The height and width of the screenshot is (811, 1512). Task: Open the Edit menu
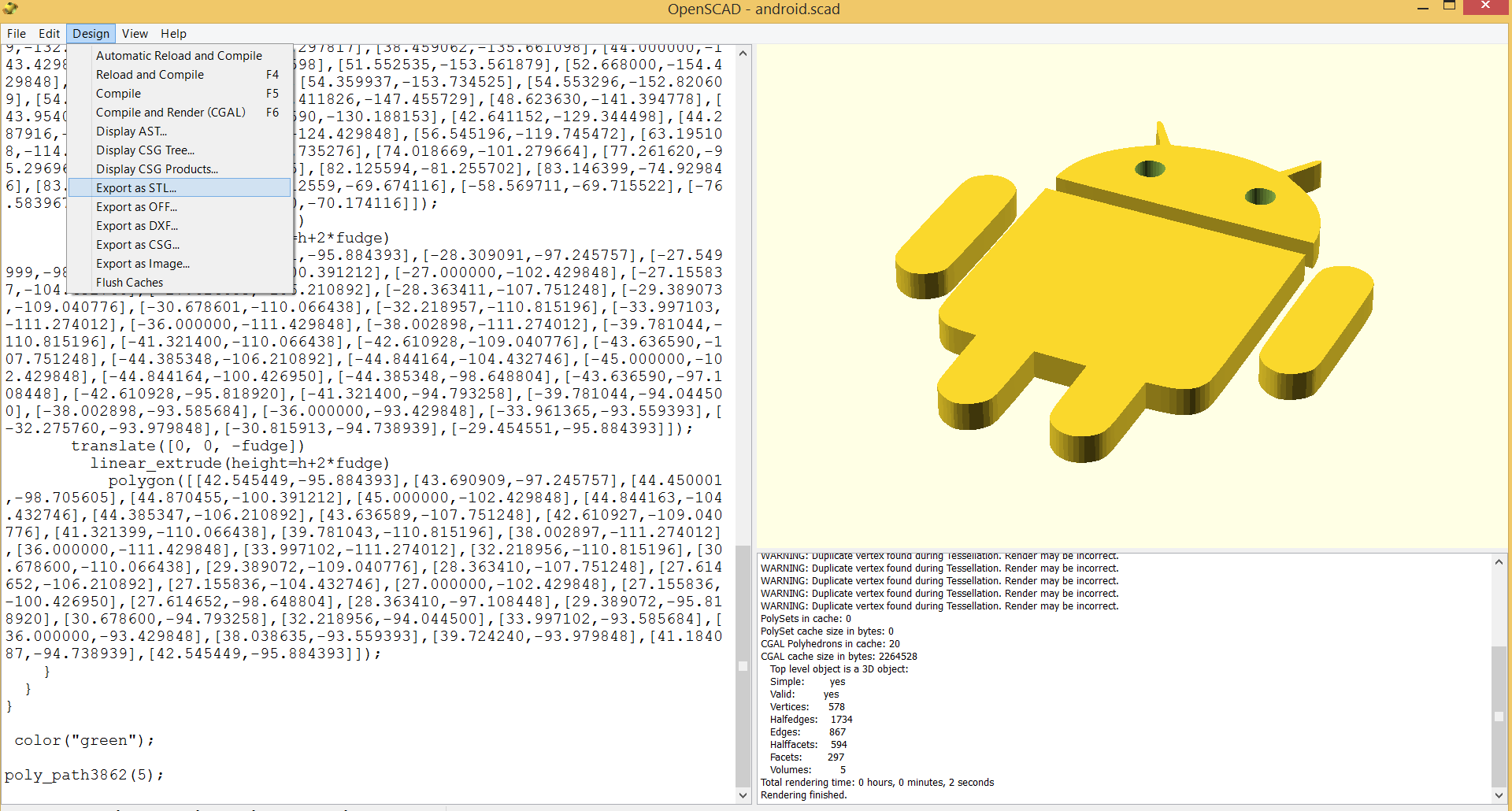[x=49, y=33]
